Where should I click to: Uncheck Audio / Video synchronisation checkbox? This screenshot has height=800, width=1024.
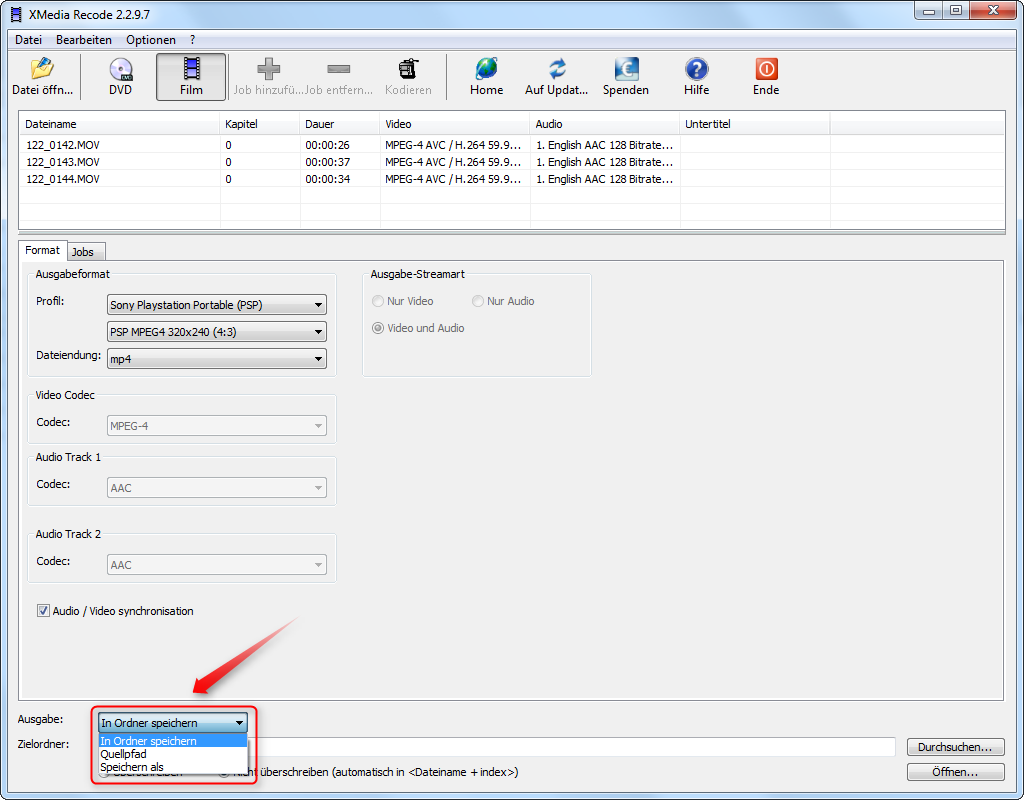43,611
